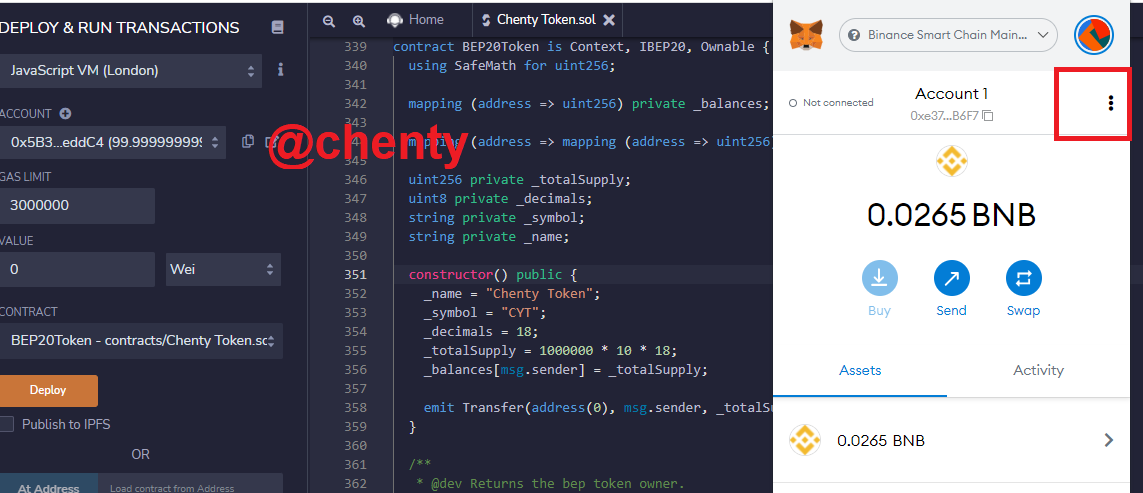Viewport: 1143px width, 493px height.
Task: Click the 'constructor() public {' code line
Action: pyautogui.click(x=493, y=275)
